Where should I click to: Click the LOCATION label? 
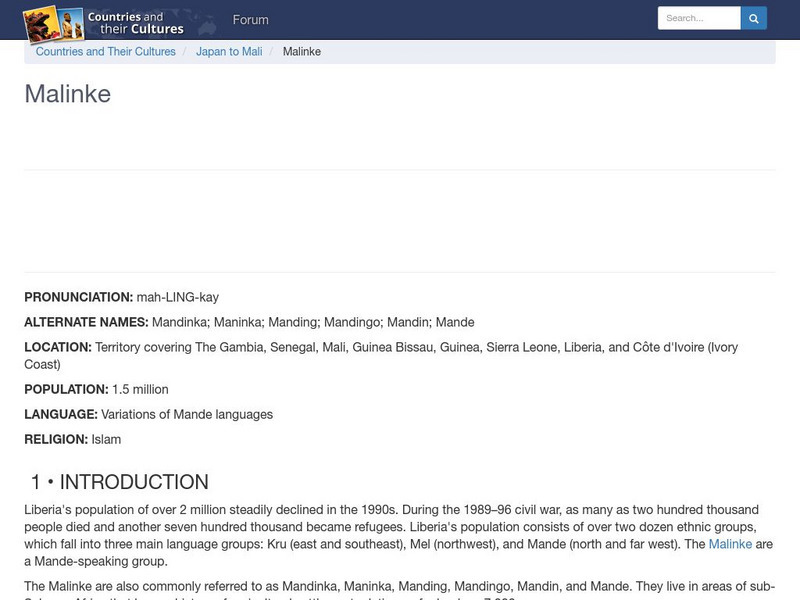point(58,347)
